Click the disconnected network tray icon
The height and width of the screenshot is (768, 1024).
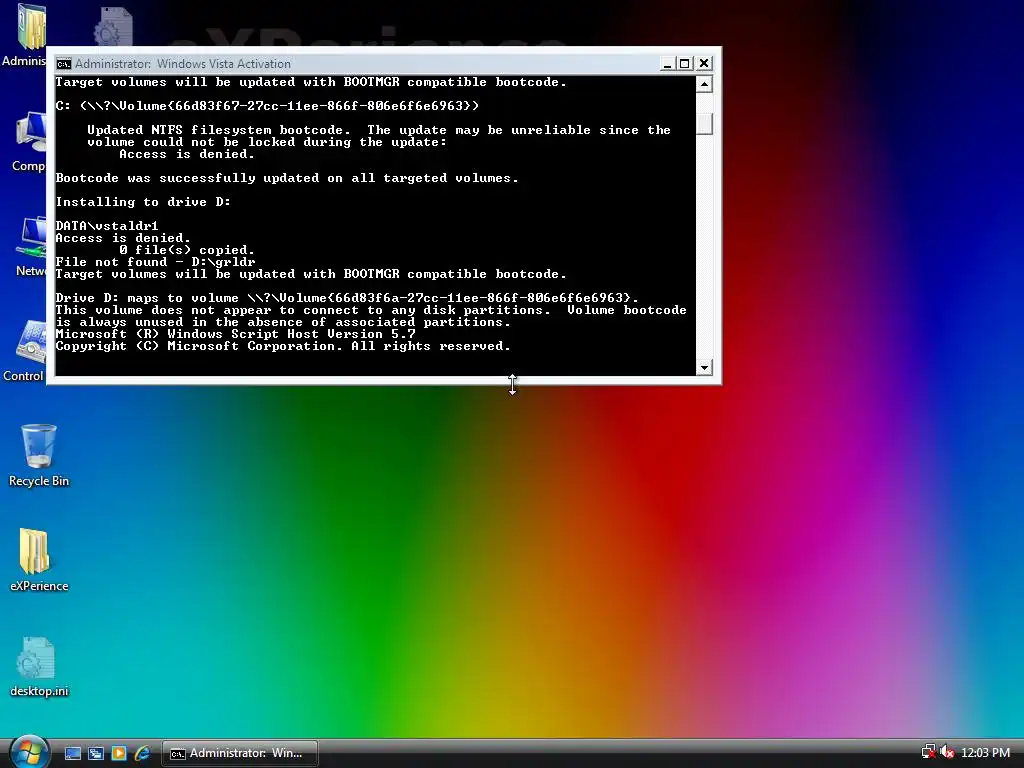[928, 752]
